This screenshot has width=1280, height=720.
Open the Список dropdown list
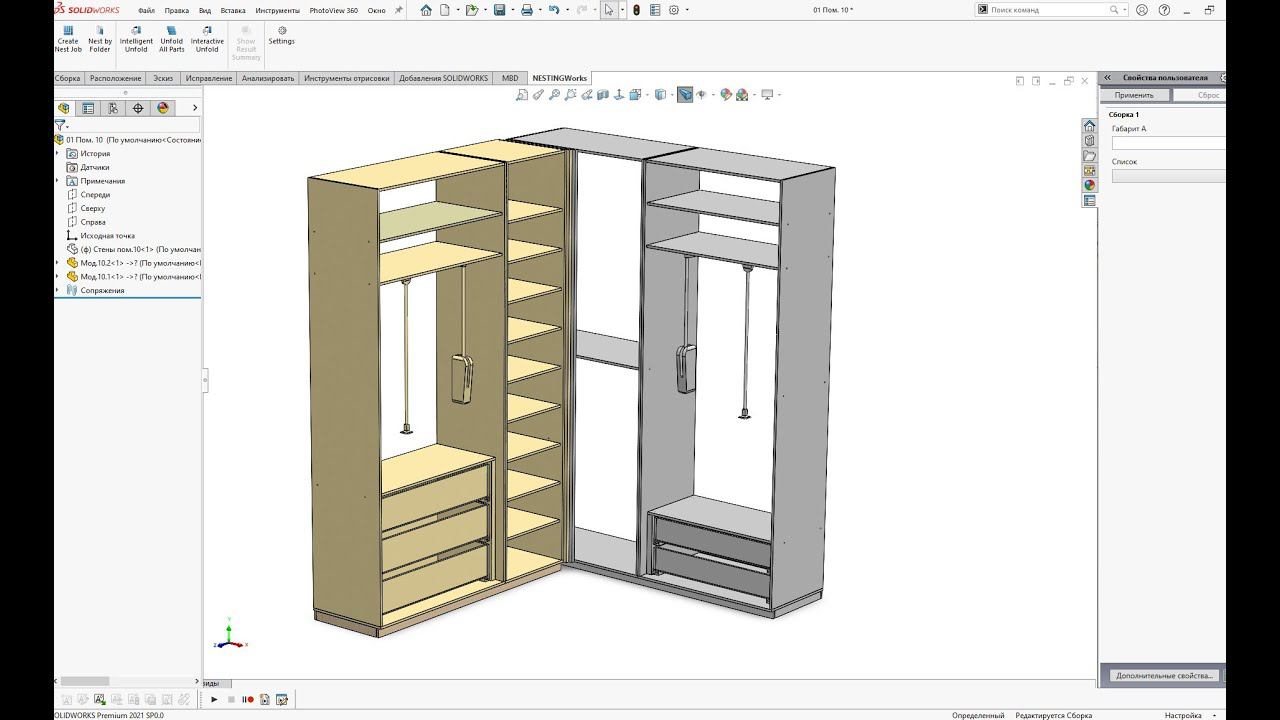point(1168,176)
